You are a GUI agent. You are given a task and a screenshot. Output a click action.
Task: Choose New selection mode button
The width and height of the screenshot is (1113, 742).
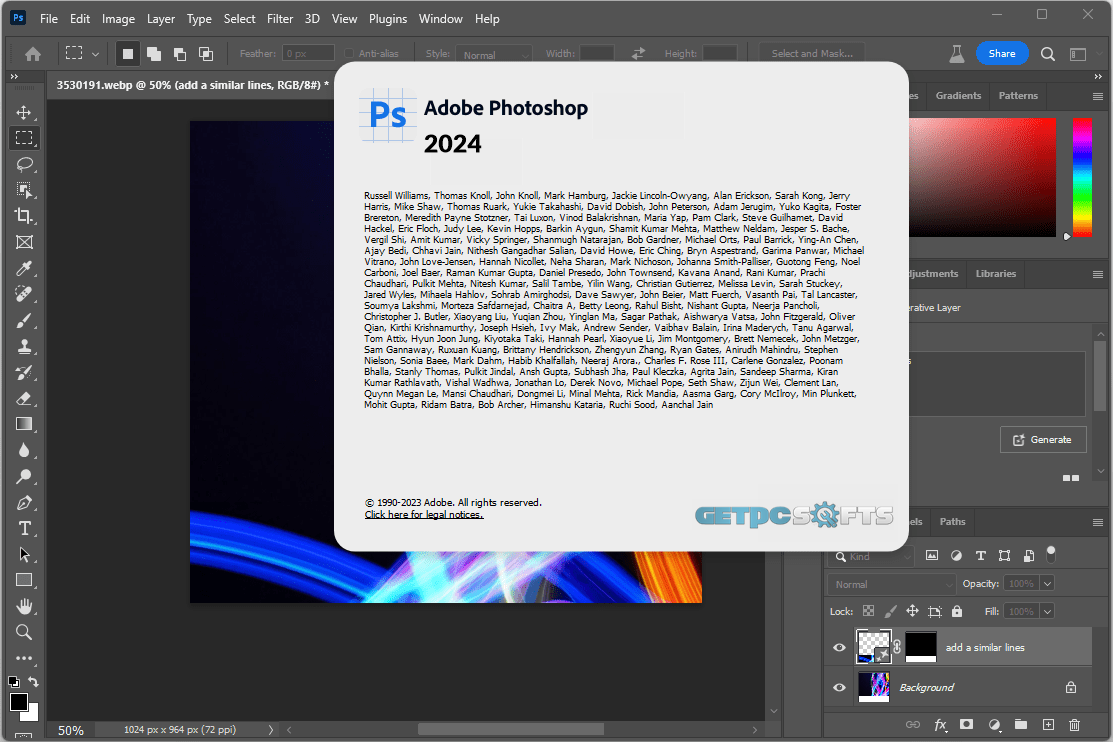coord(128,53)
